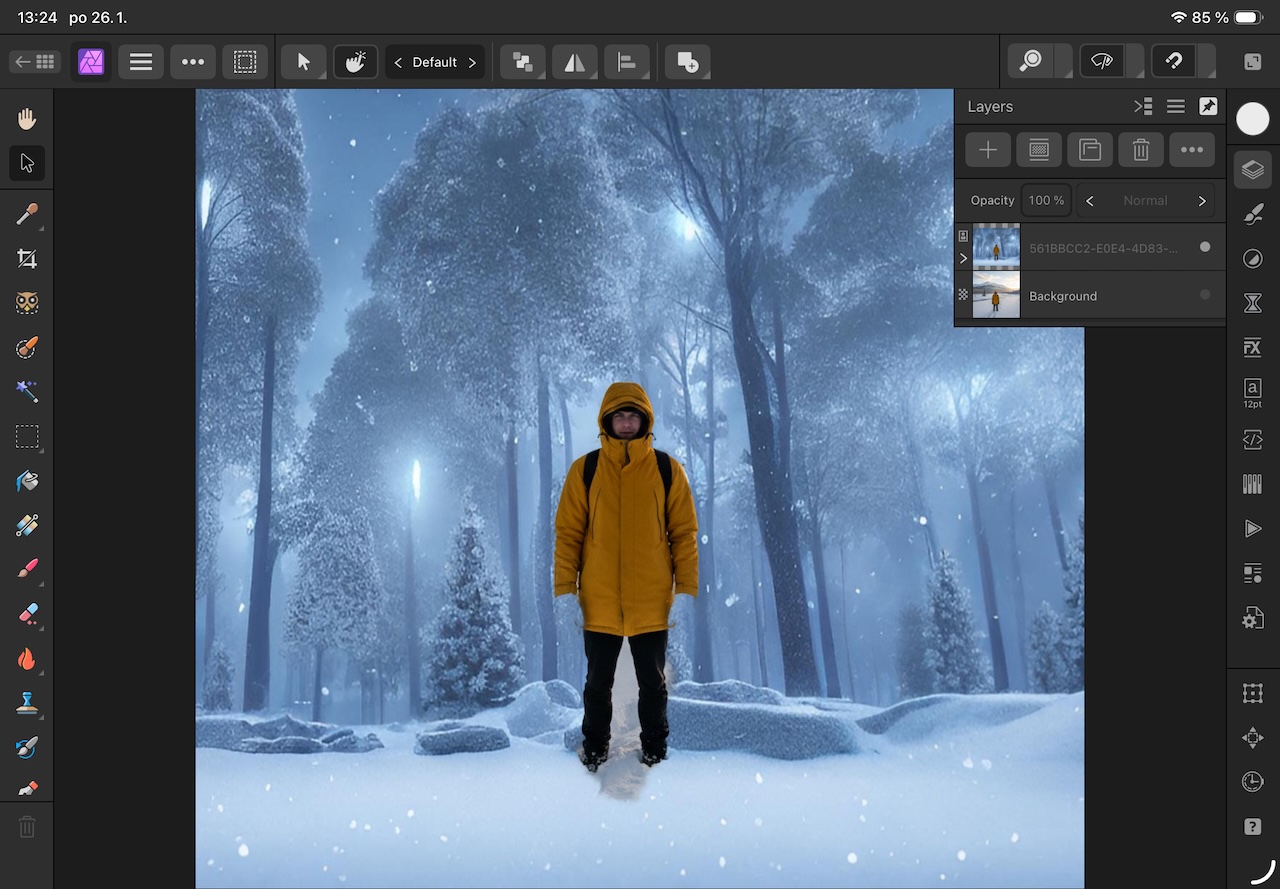Delete the selected layer with trash
Image resolution: width=1280 pixels, height=889 pixels.
click(1141, 150)
